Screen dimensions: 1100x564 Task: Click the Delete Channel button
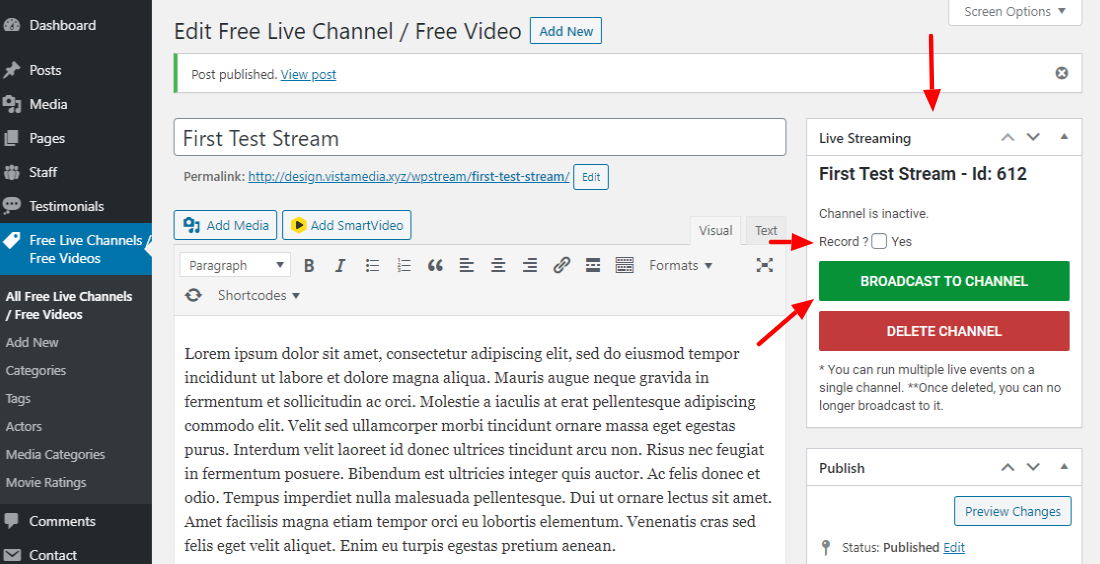(944, 331)
